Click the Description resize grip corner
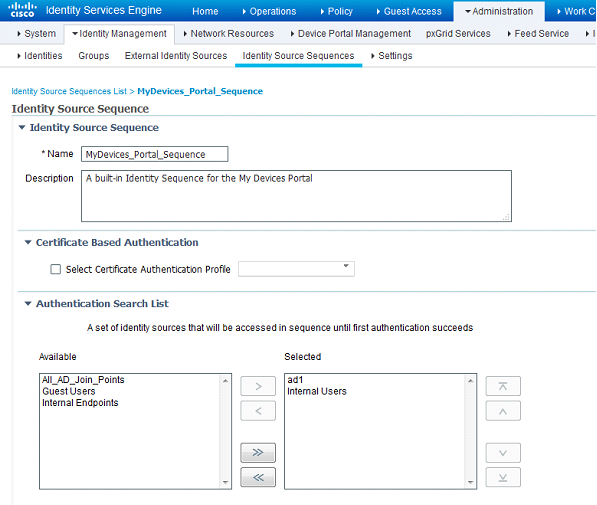This screenshot has height=505, width=597. 506,217
